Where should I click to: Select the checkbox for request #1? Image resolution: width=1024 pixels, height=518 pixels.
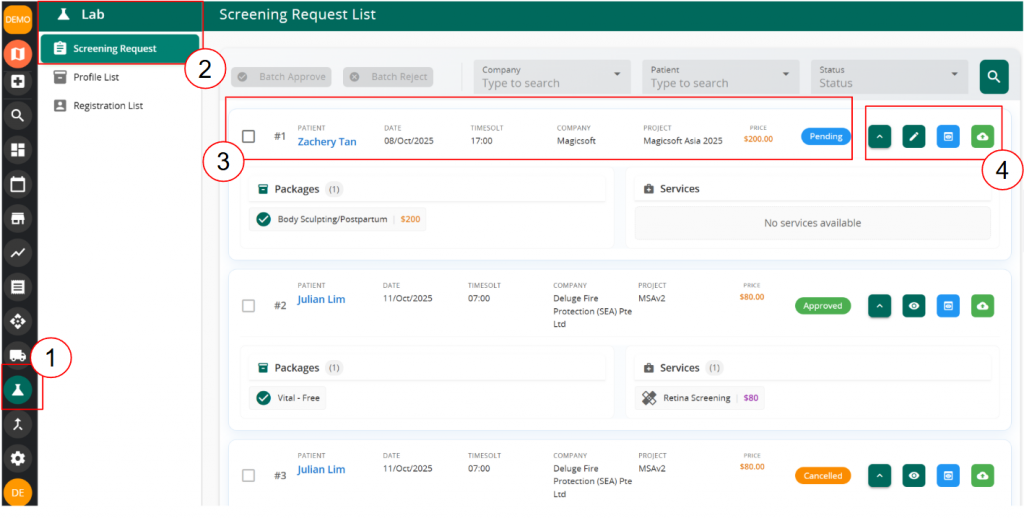[x=249, y=136]
